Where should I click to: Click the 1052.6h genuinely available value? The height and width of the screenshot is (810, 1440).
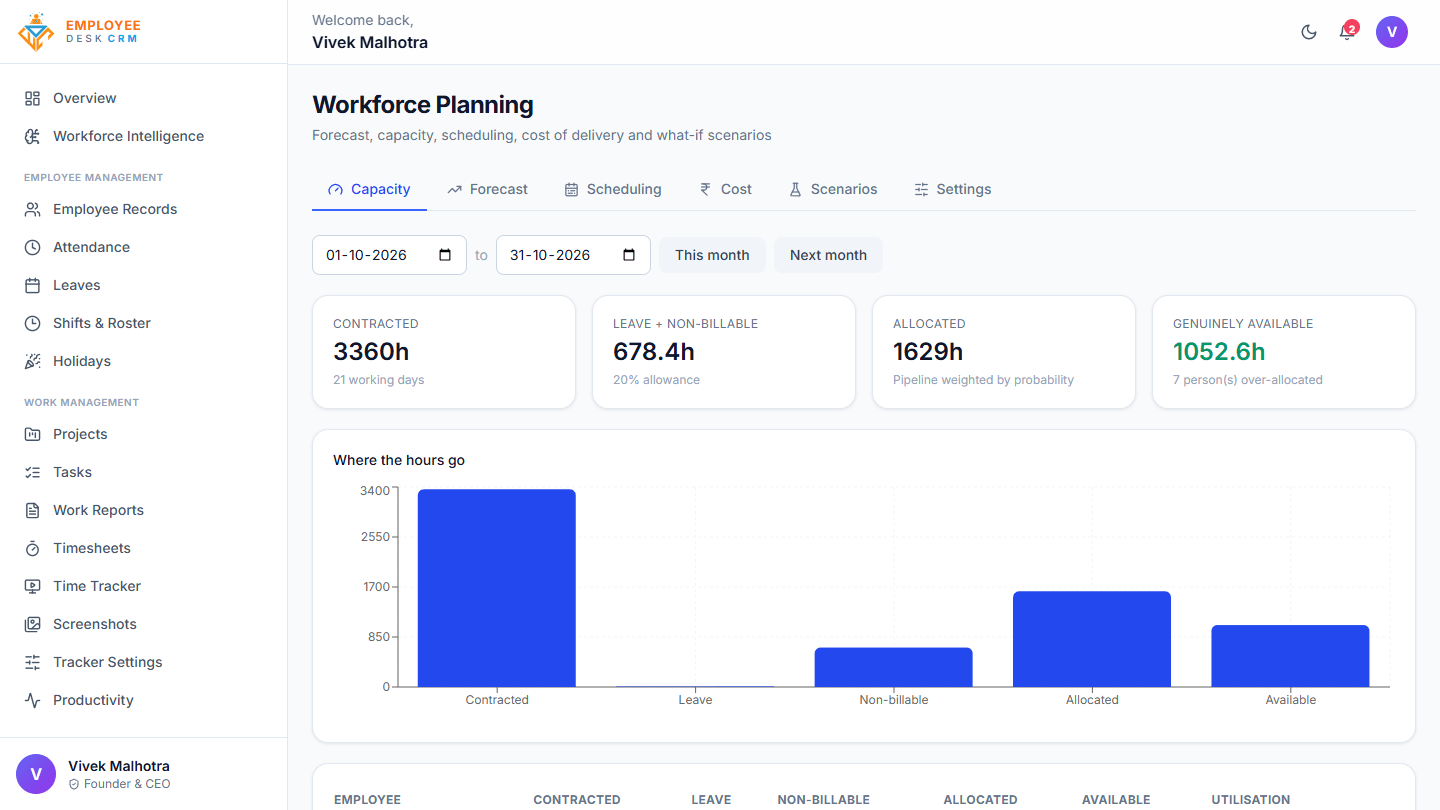(x=1219, y=352)
